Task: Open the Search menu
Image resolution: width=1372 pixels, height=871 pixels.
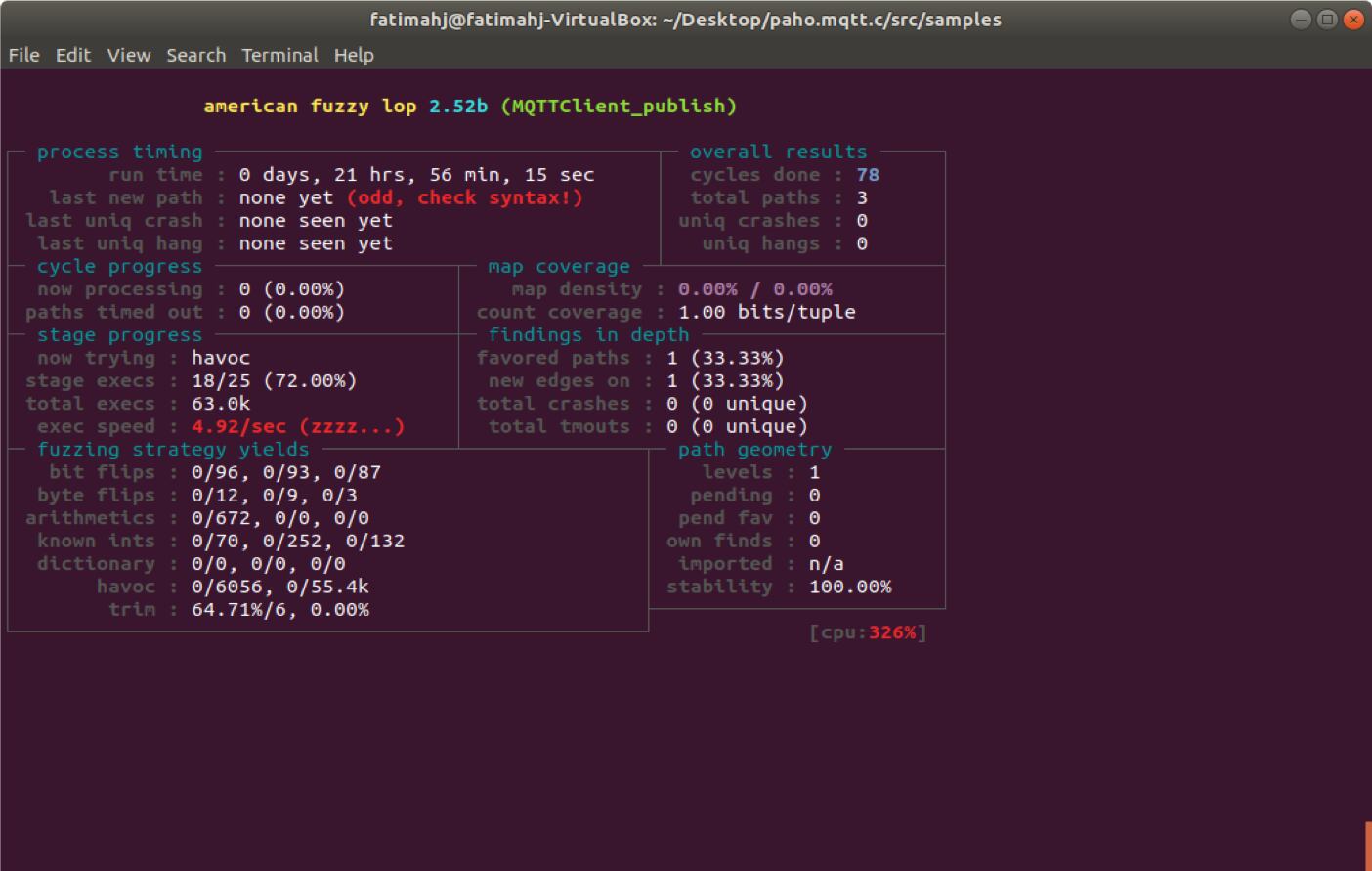Action: 195,55
